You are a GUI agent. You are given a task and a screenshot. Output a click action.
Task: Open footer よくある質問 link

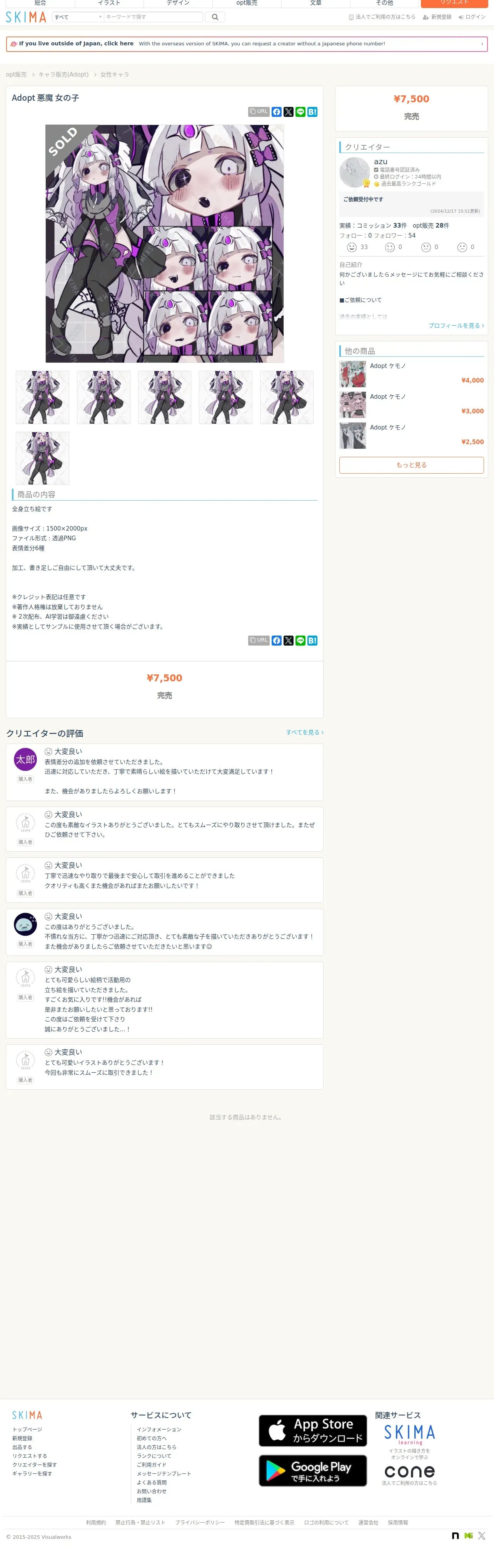pyautogui.click(x=152, y=1483)
